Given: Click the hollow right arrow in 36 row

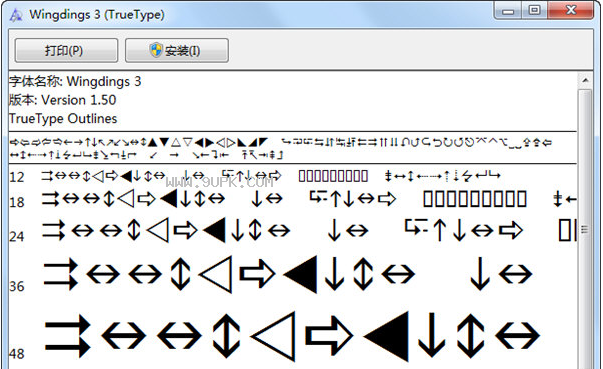Looking at the screenshot, I should (x=258, y=274).
